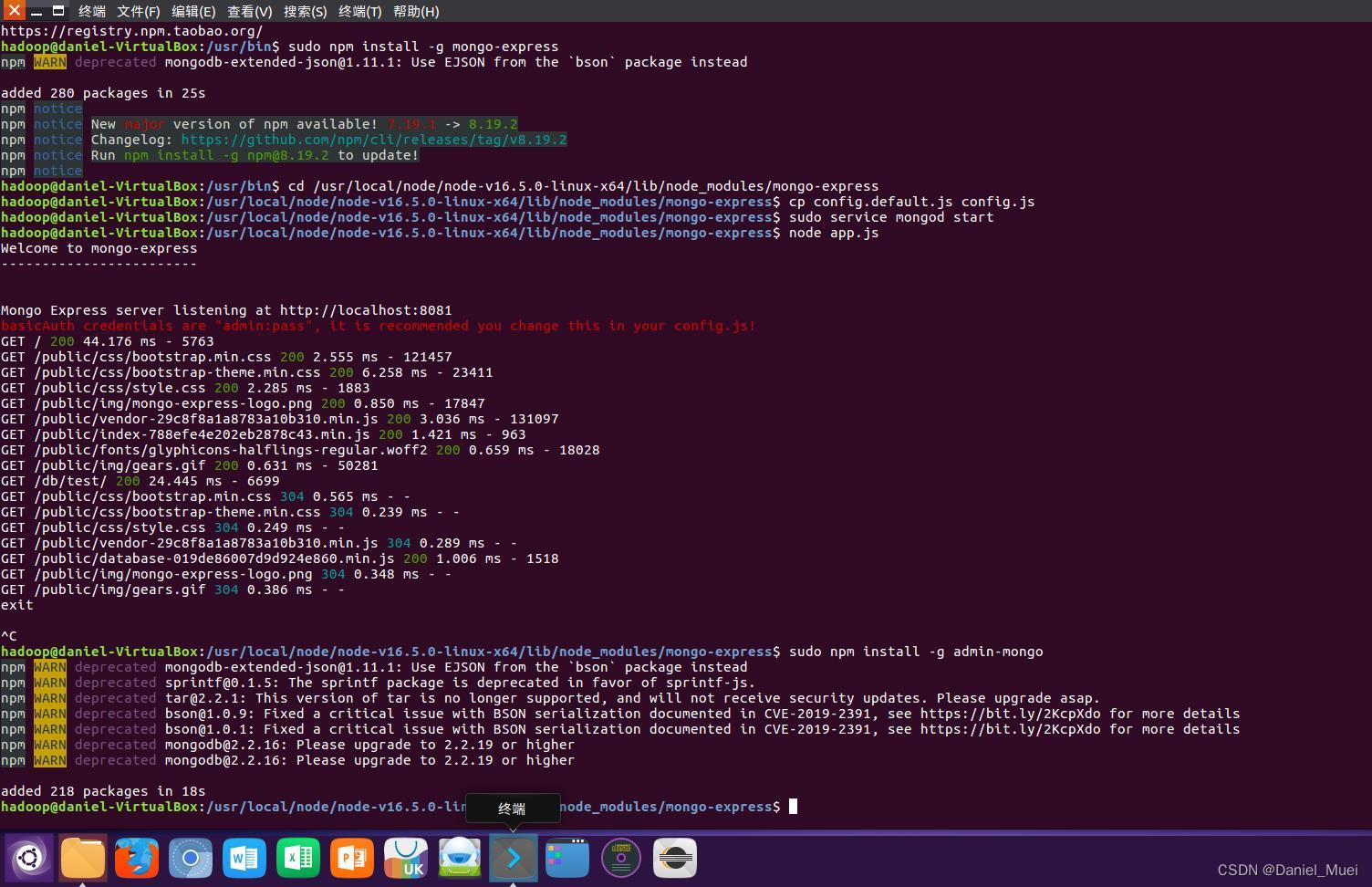Open the disc music player icon
The height and width of the screenshot is (887, 1372).
click(x=621, y=858)
